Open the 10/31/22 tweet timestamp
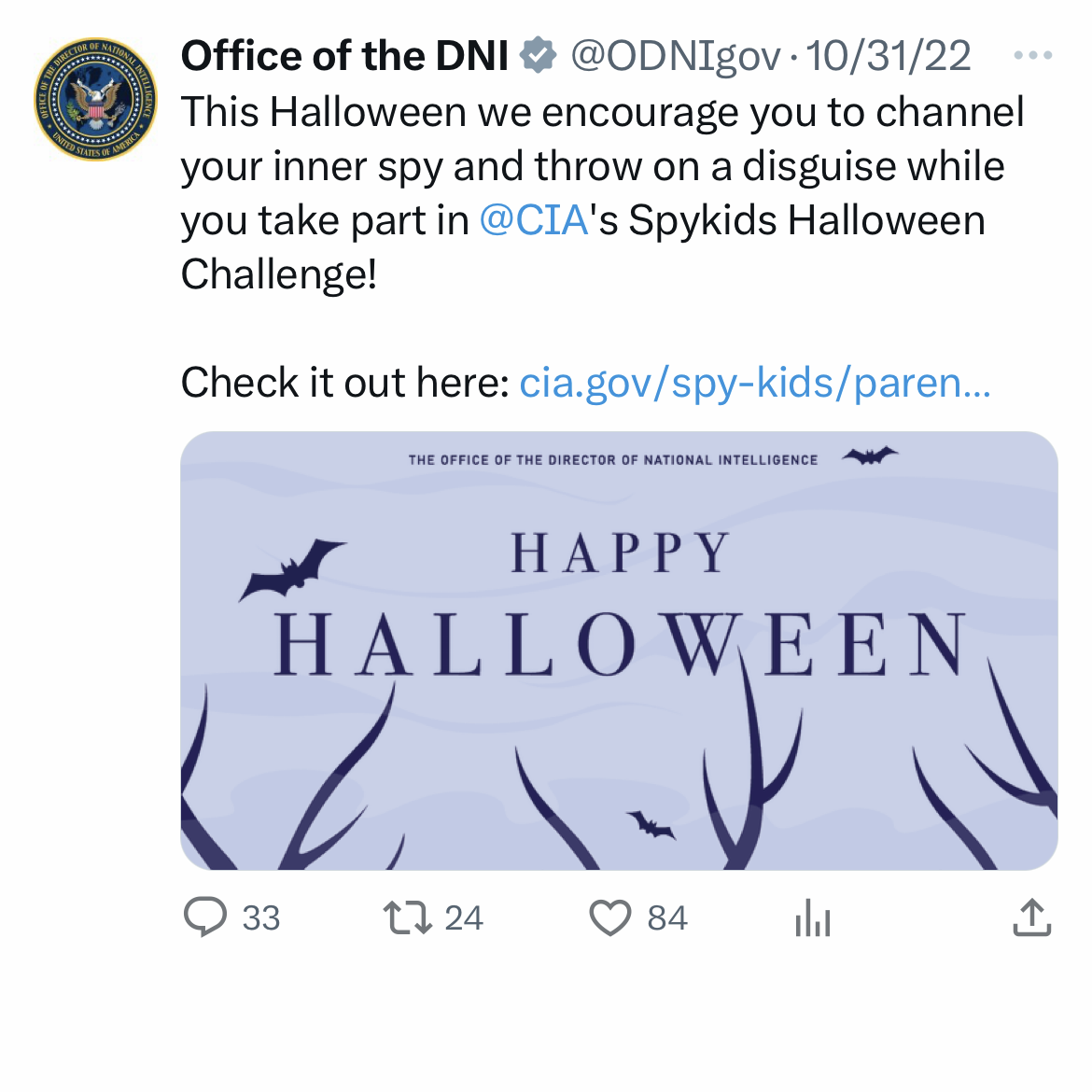 pos(888,56)
